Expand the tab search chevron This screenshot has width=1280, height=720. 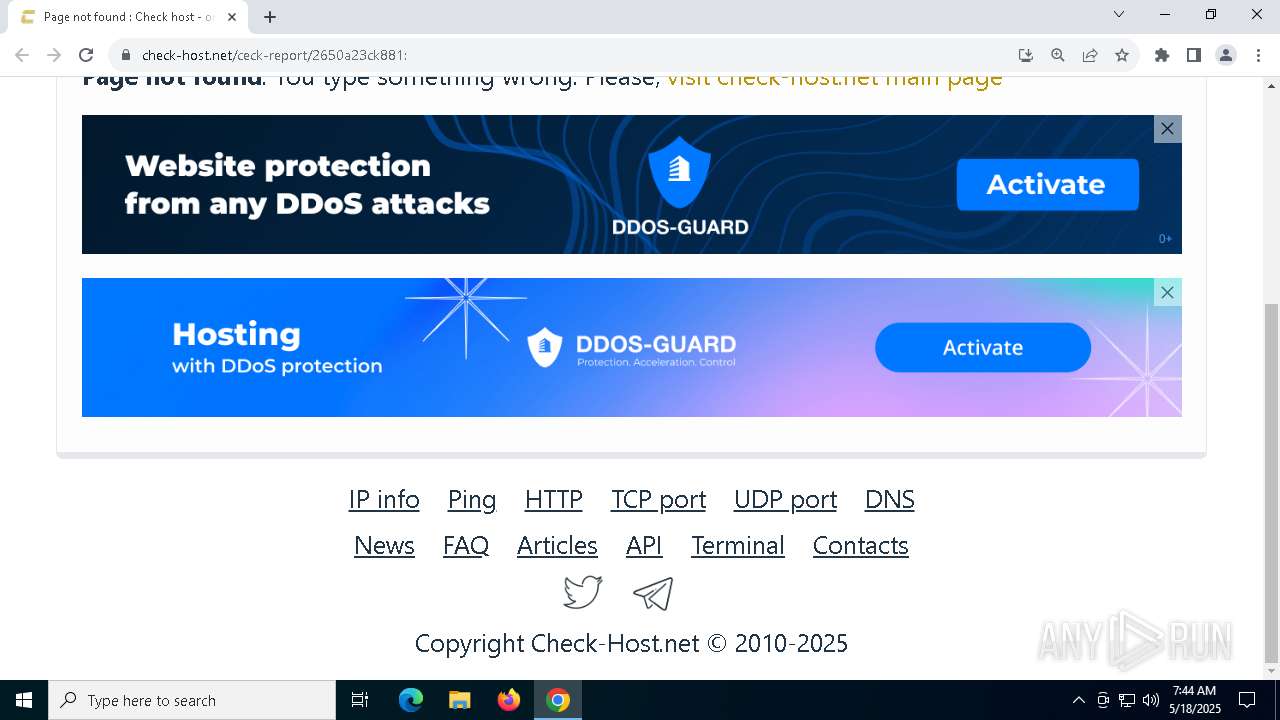[1119, 14]
